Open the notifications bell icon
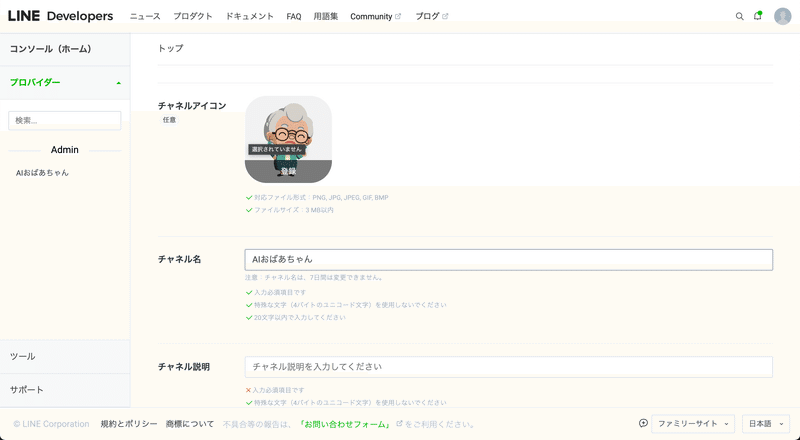800x440 pixels. pos(758,16)
